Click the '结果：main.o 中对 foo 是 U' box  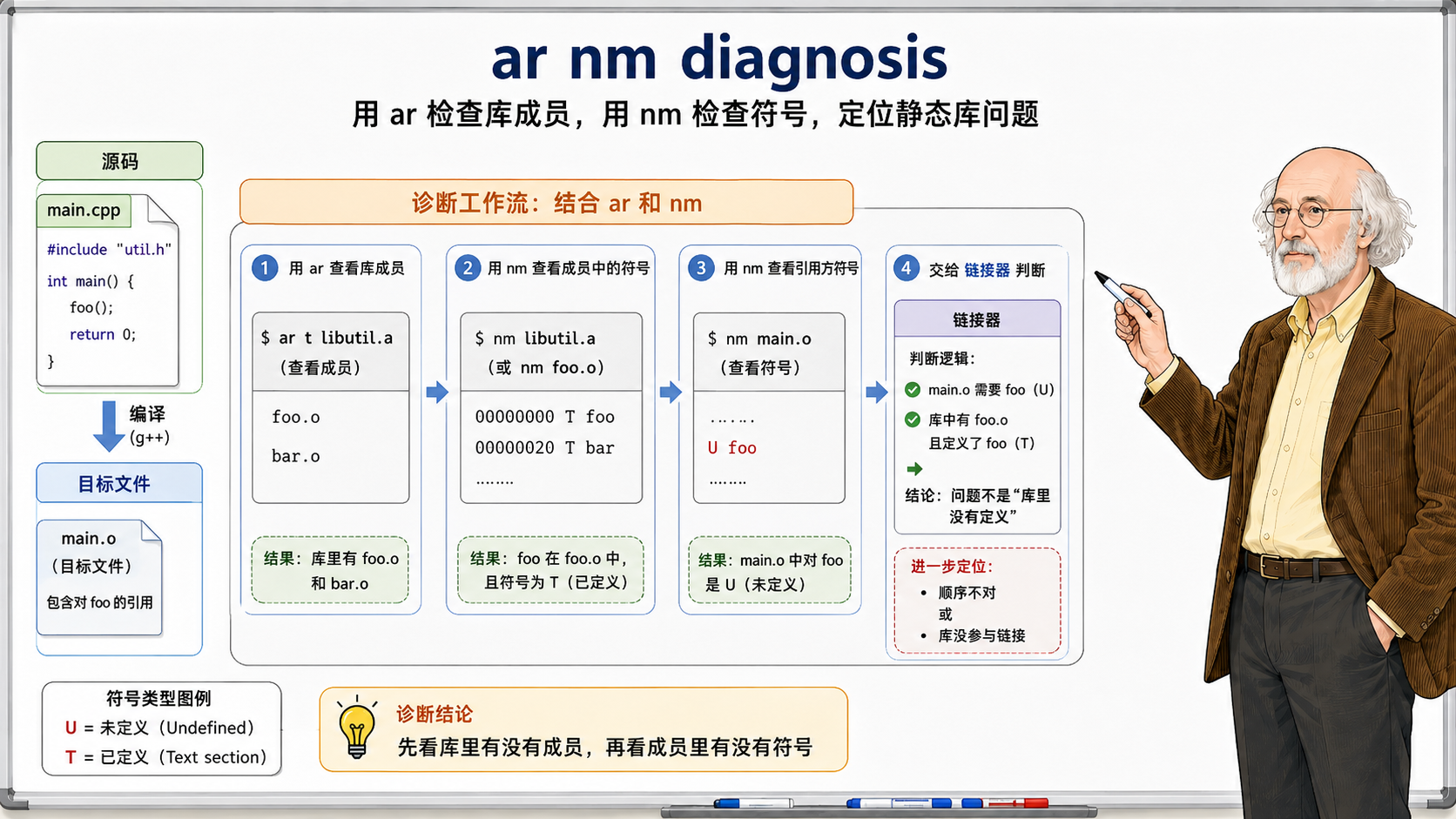coord(770,570)
